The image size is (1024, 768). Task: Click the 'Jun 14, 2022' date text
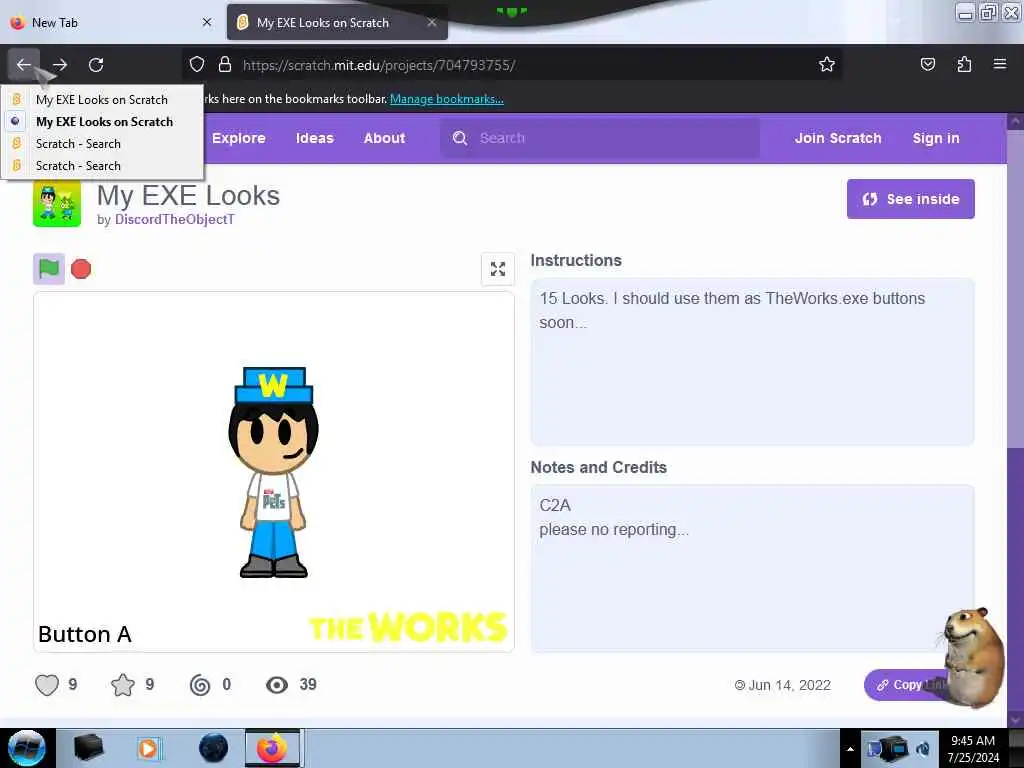(789, 685)
